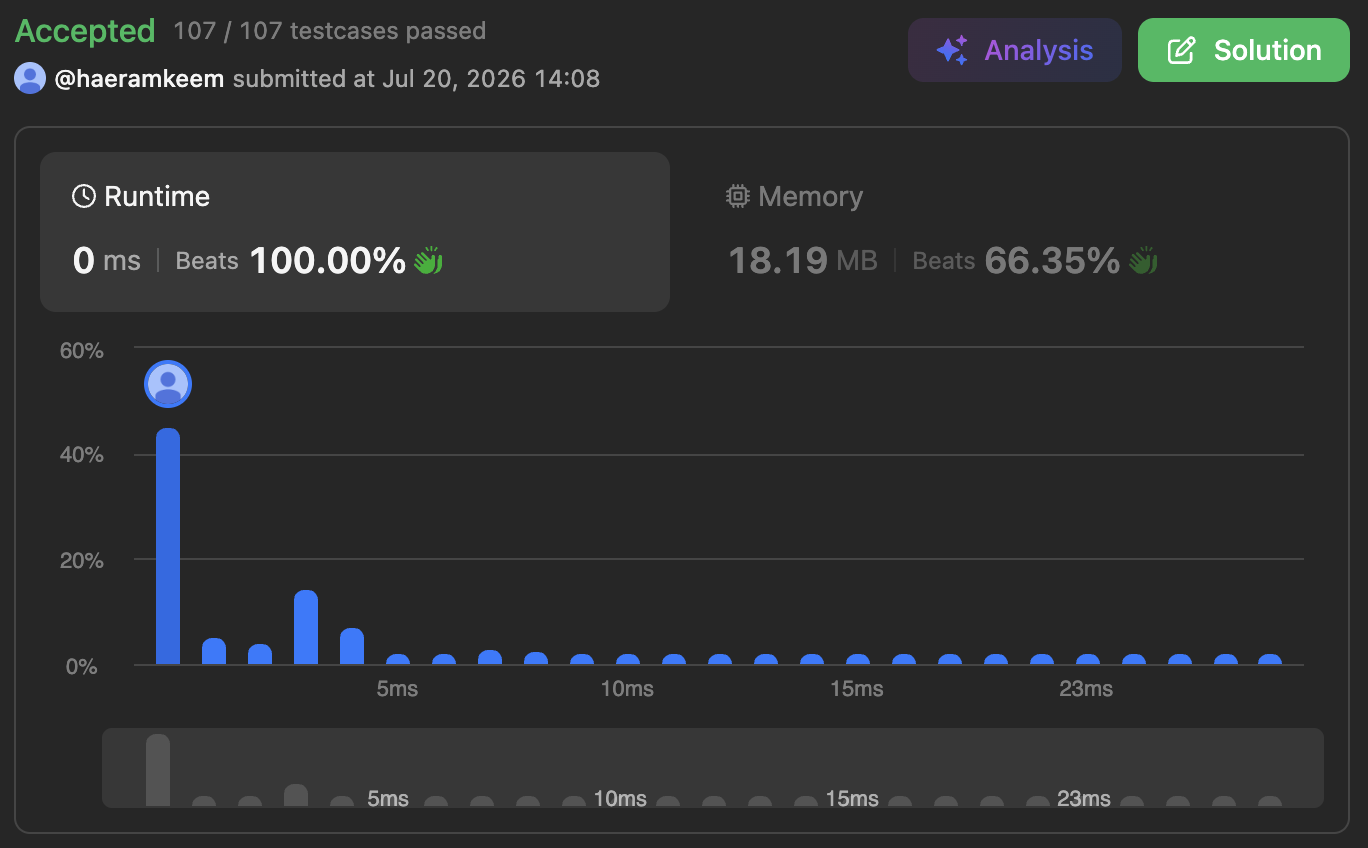Click the clapping hands icon after 100.00%
1368x848 pixels.
click(x=428, y=261)
